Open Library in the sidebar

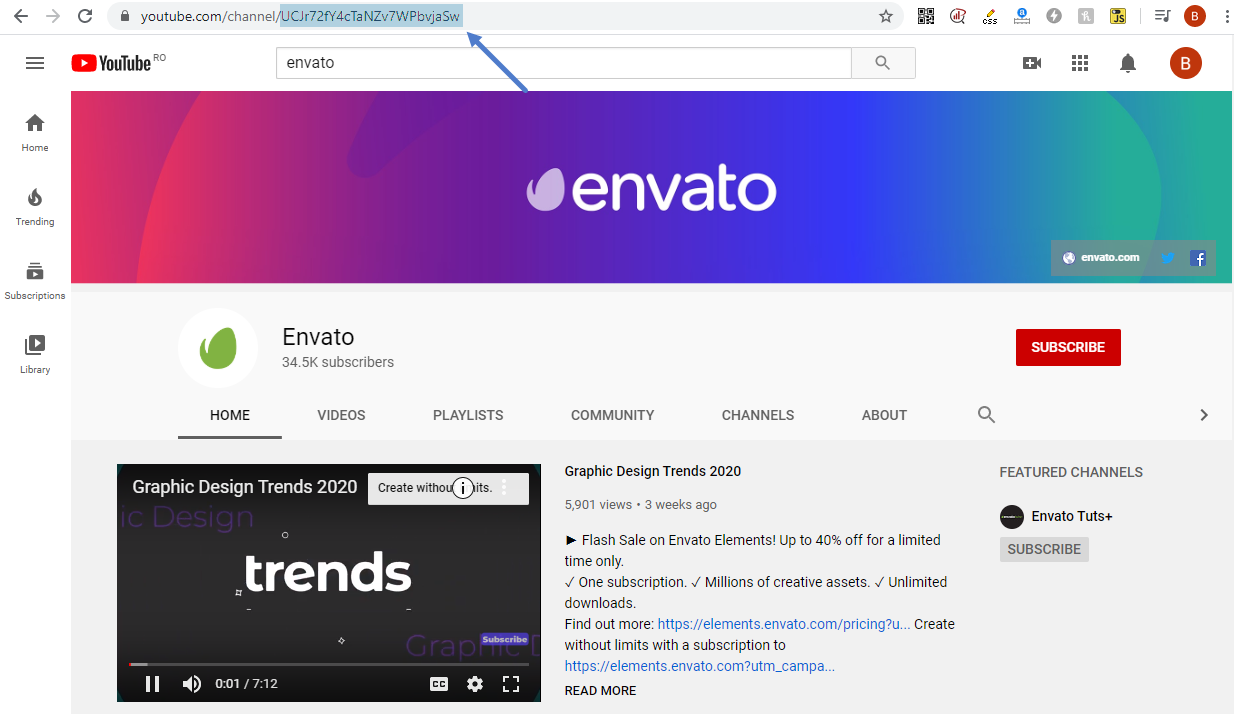tap(35, 355)
